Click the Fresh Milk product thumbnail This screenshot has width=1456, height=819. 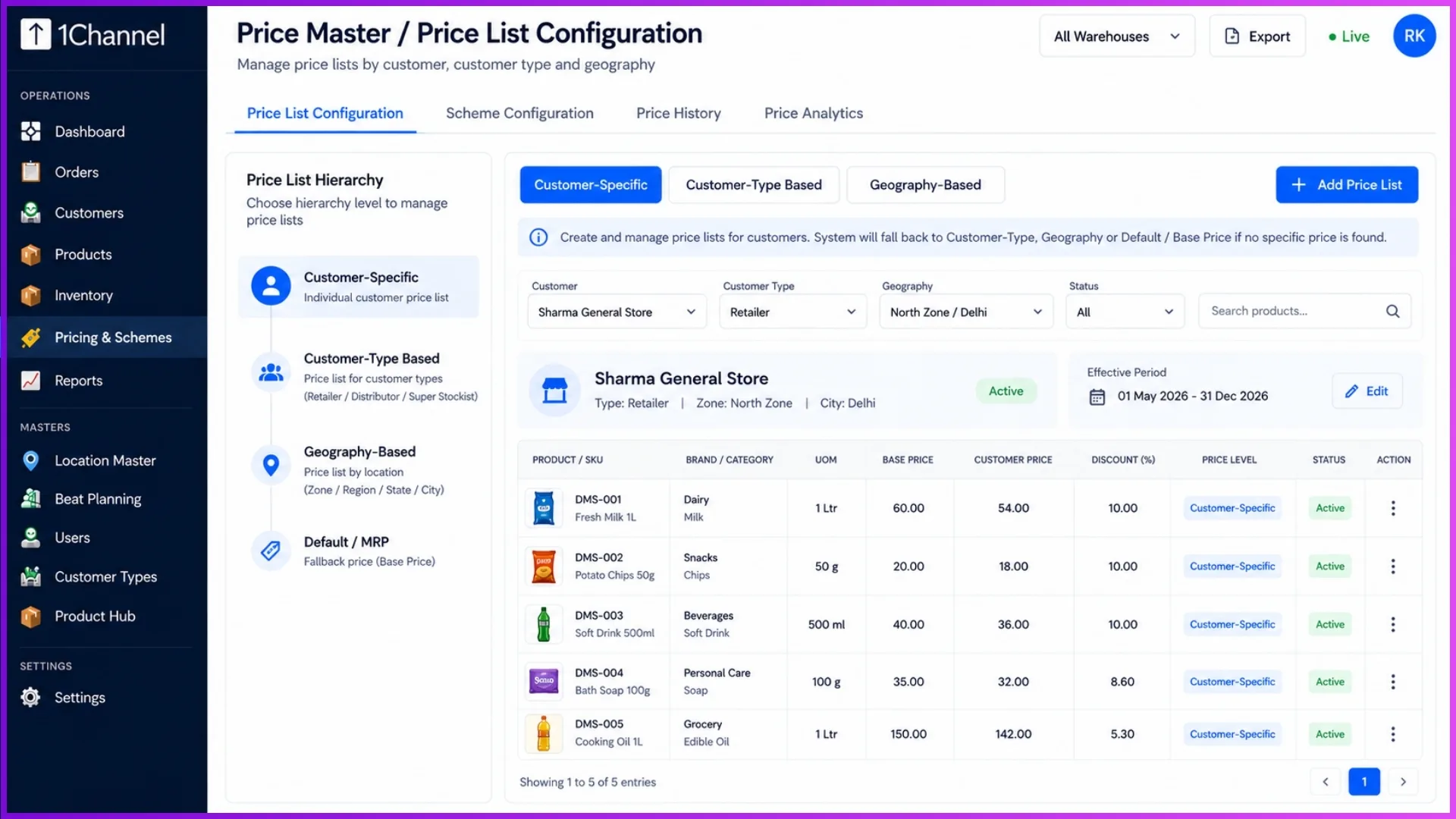544,508
